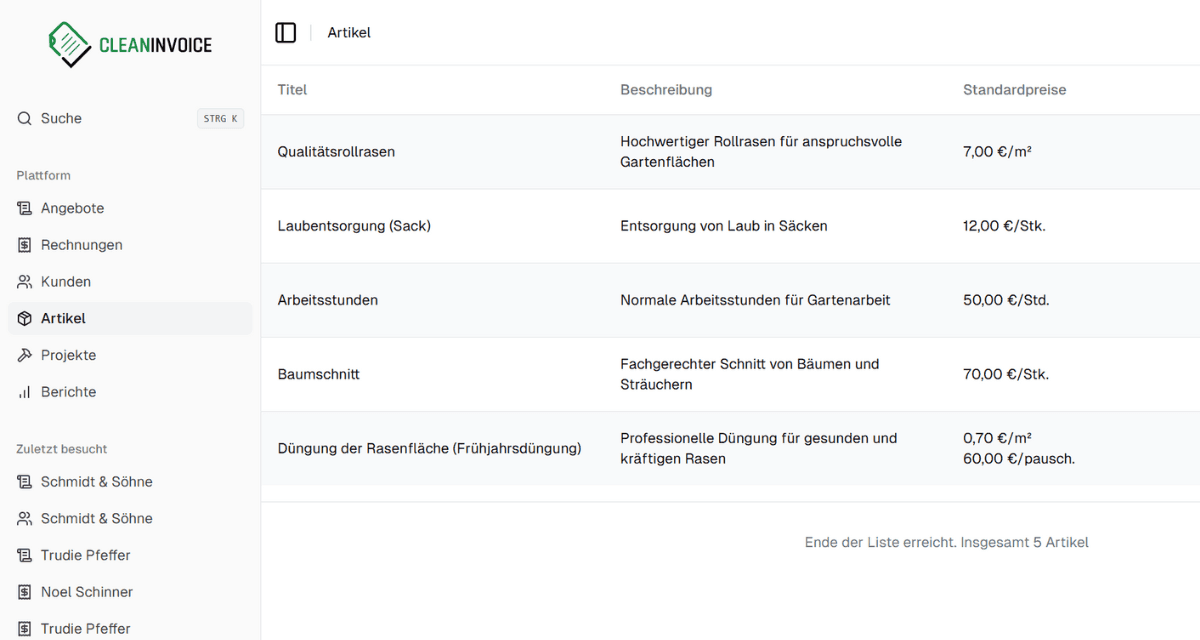The height and width of the screenshot is (640, 1200).
Task: Toggle the sidebar panel icon
Action: point(286,33)
